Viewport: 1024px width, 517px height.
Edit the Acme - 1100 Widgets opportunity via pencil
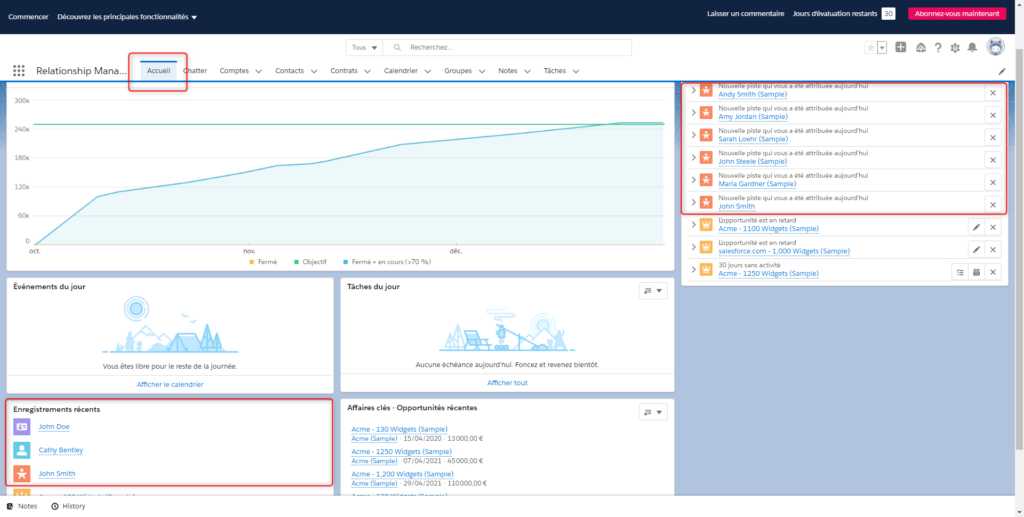(x=976, y=227)
